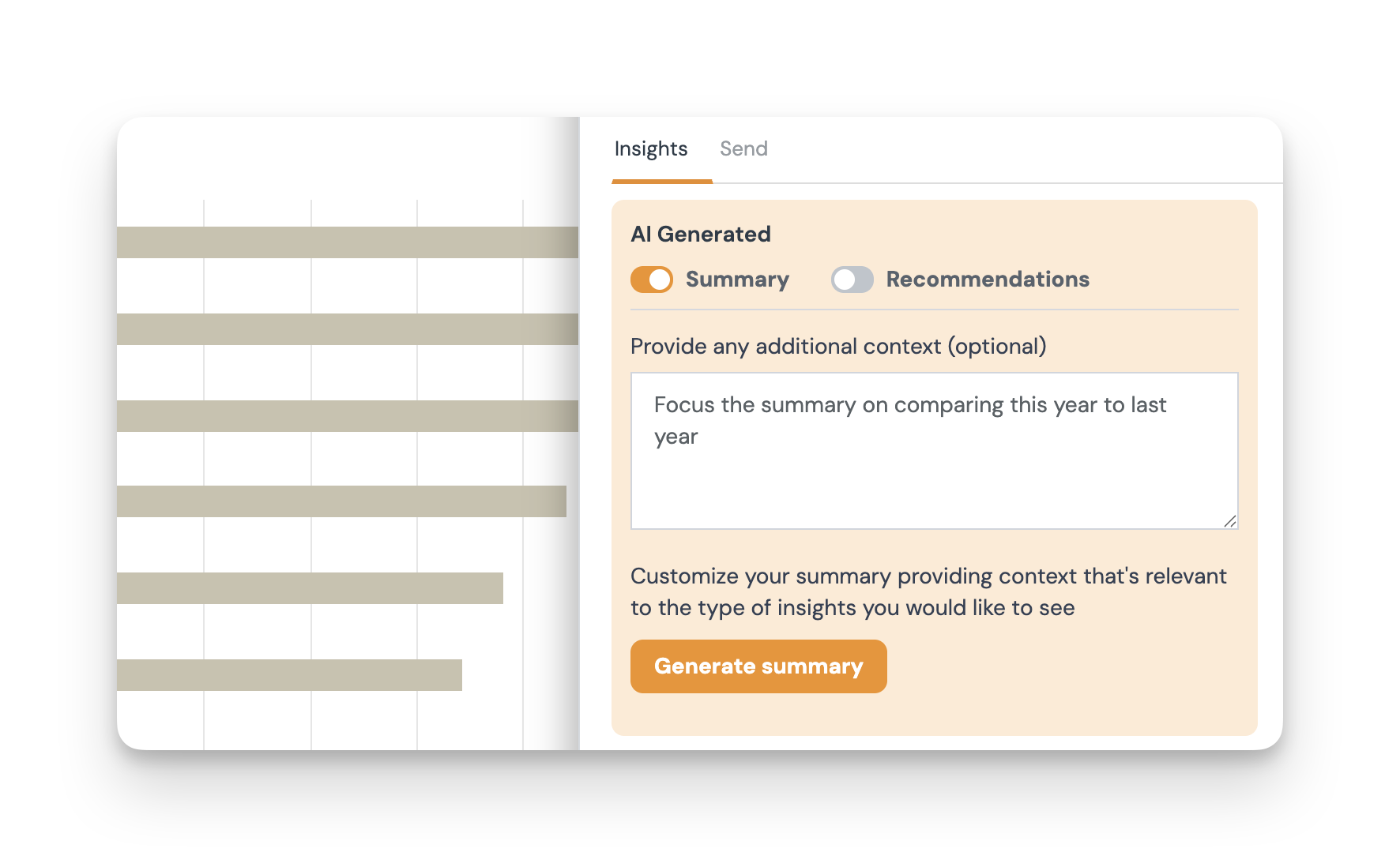Grab the text box resize handle
The image size is (1400, 867).
[1230, 521]
